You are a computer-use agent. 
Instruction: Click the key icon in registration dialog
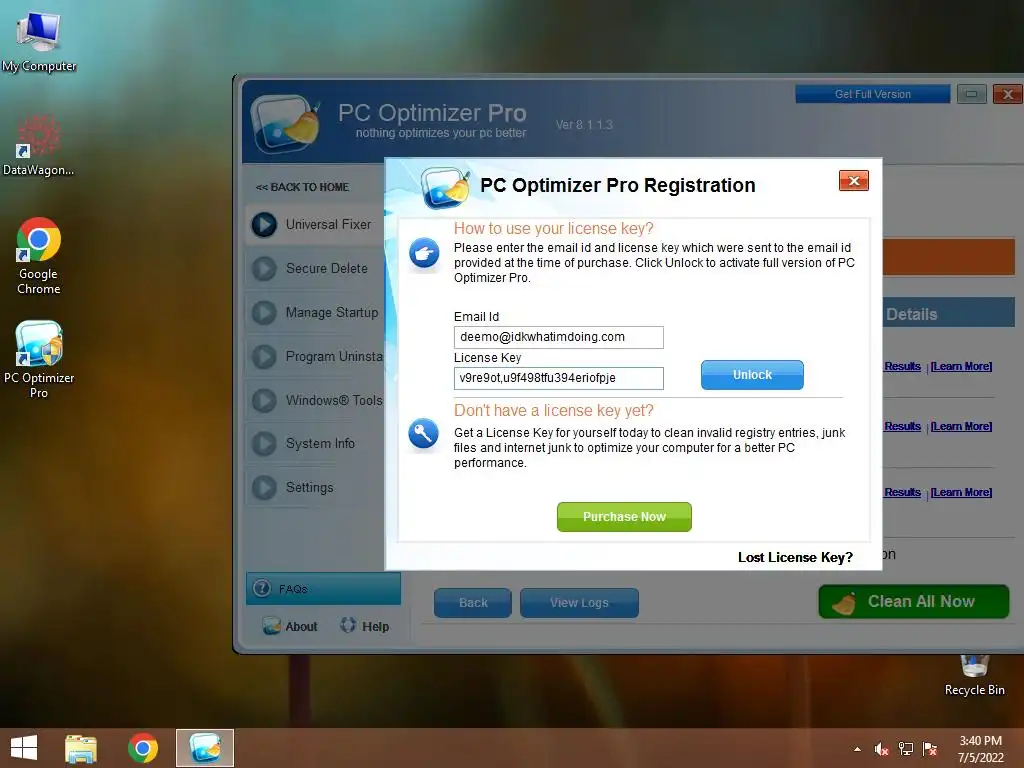point(423,434)
